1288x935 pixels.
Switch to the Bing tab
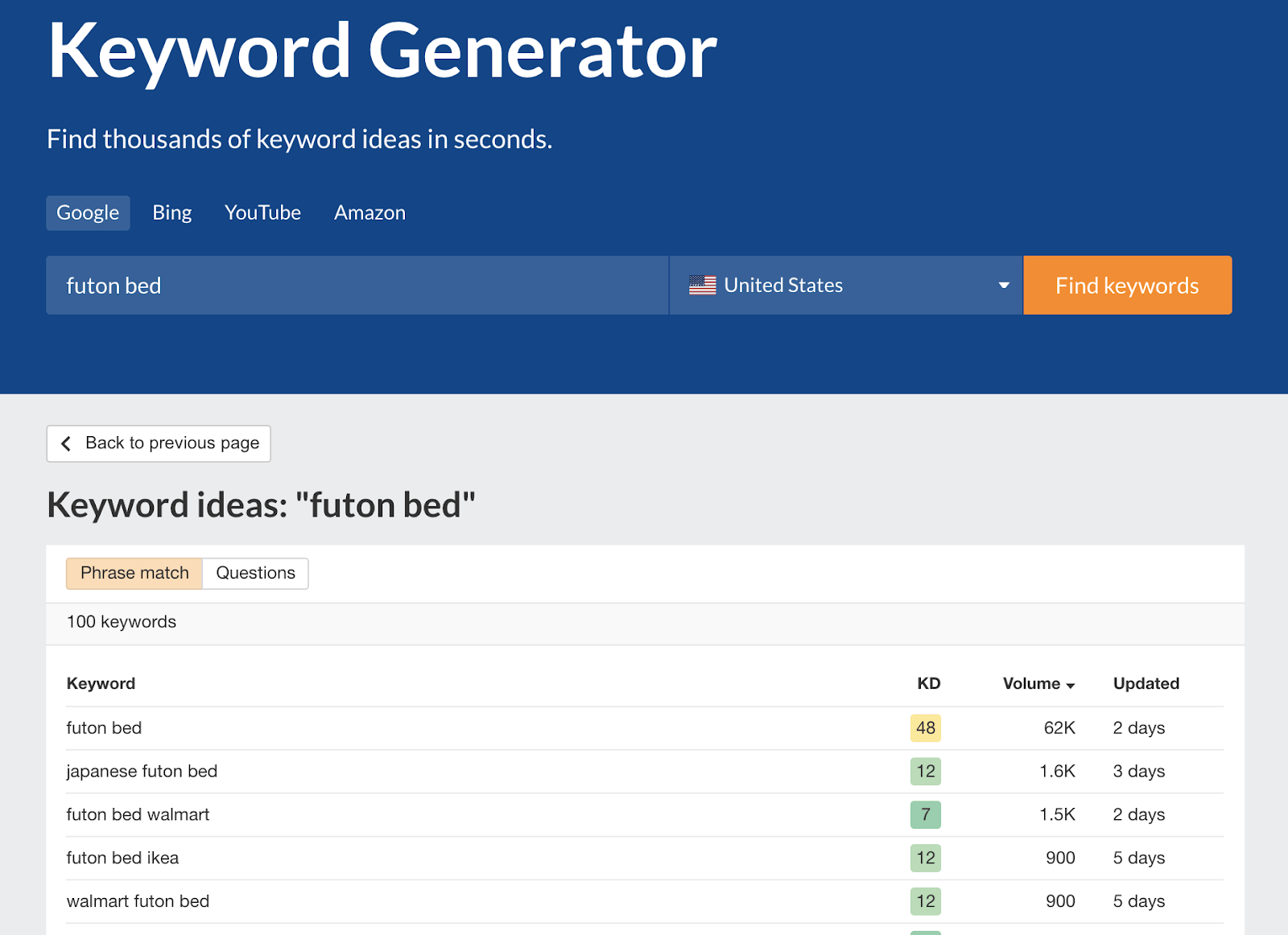172,213
